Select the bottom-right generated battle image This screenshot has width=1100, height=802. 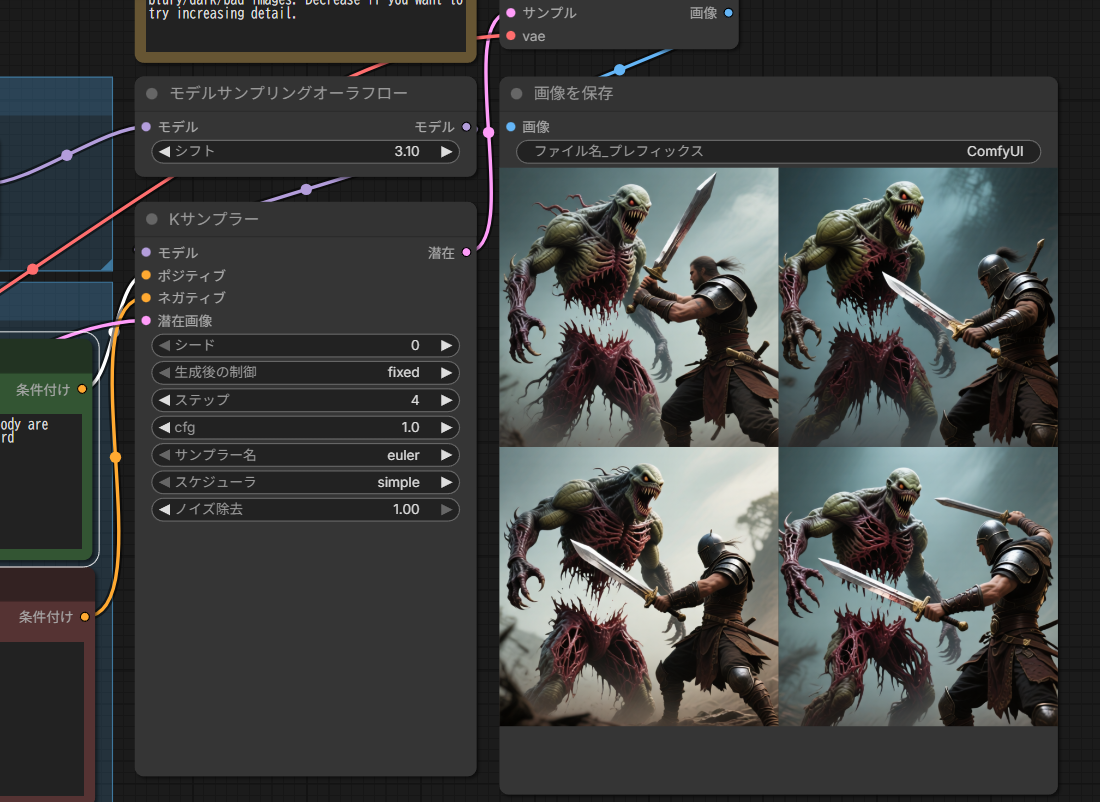[x=918, y=586]
